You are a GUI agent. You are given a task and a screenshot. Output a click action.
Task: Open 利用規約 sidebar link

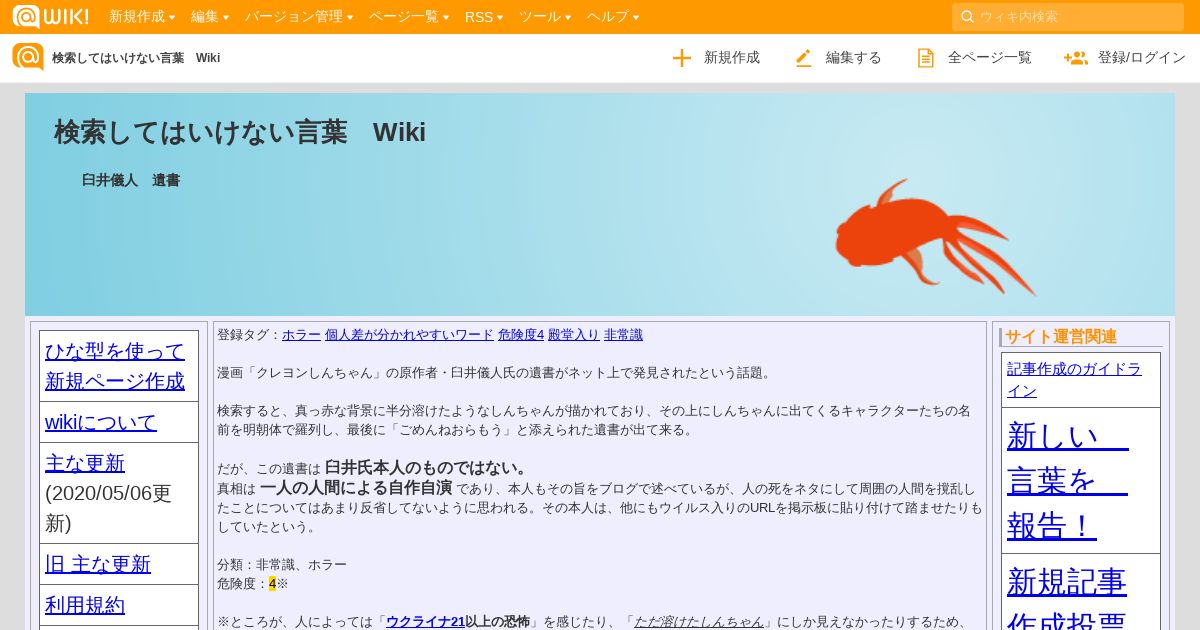pyautogui.click(x=85, y=605)
